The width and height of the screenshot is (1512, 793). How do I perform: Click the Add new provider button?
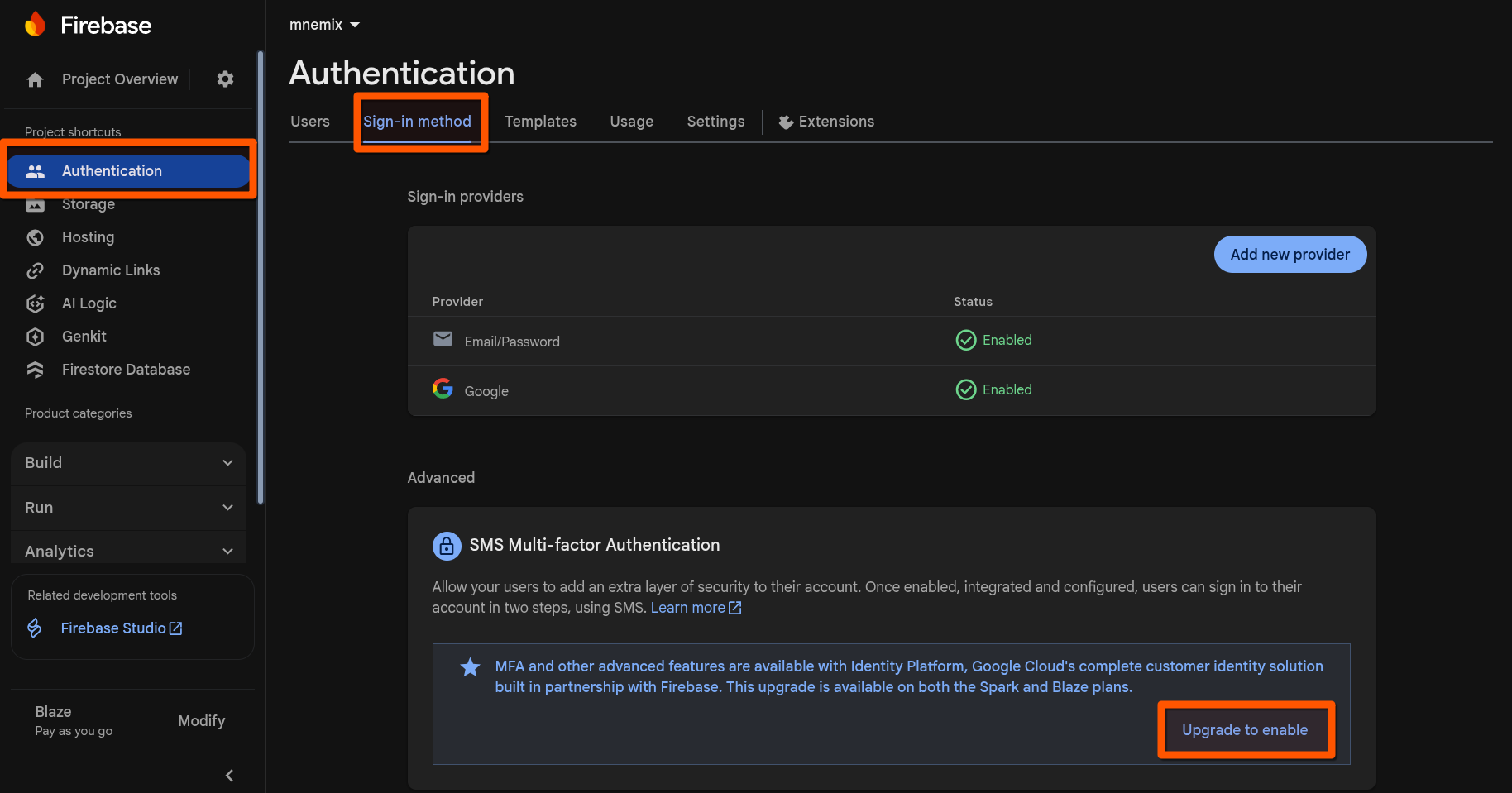(x=1290, y=254)
